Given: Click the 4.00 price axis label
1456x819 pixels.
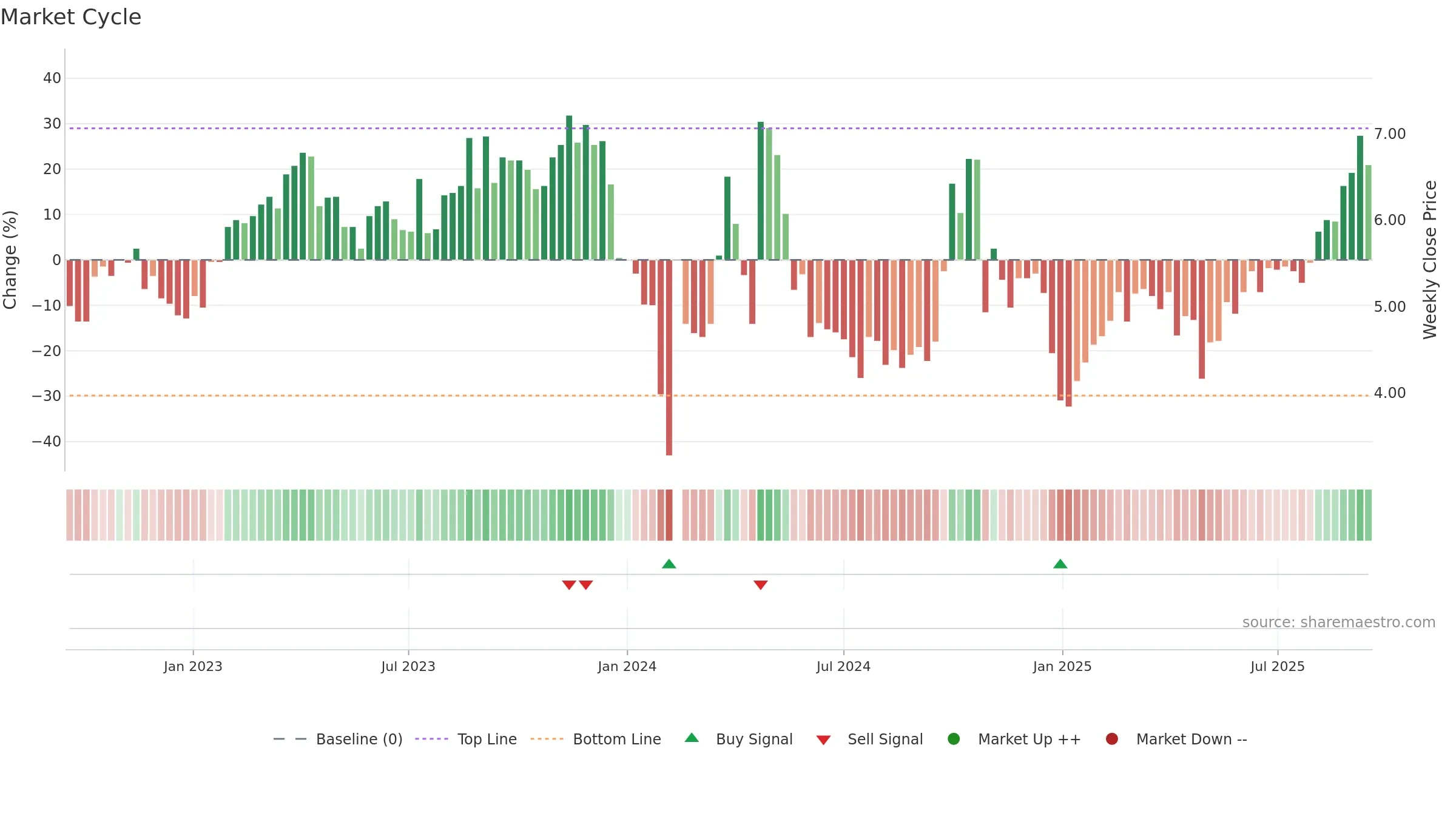Looking at the screenshot, I should (1390, 393).
